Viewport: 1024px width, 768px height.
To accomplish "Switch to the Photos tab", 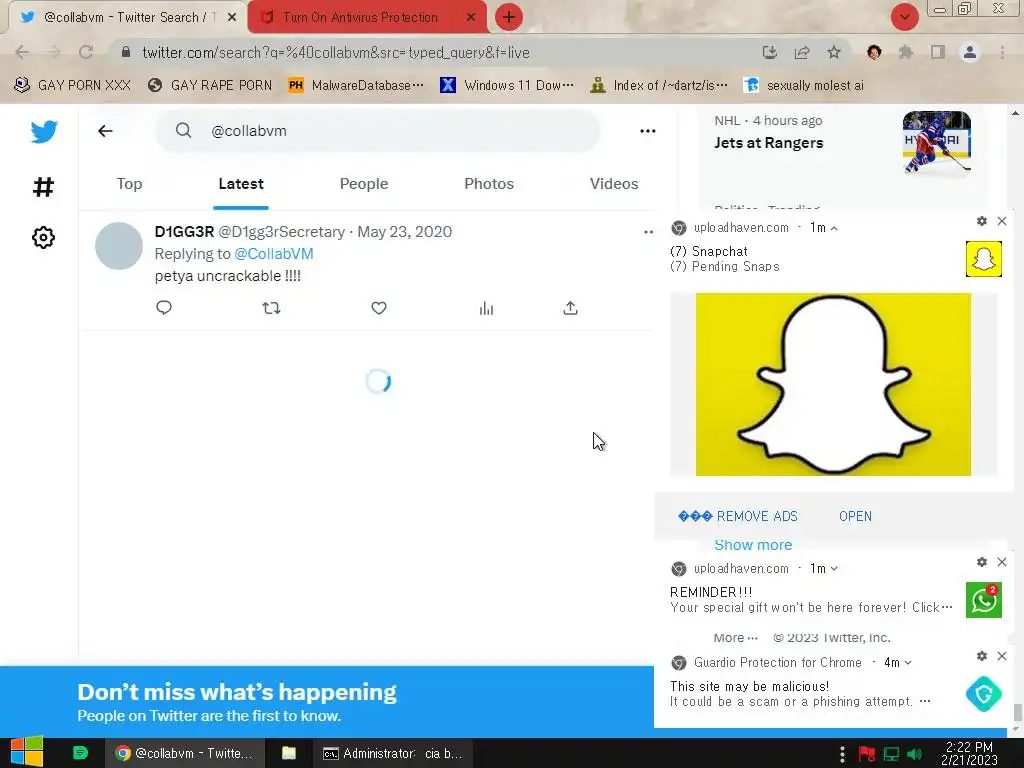I will pos(489,184).
